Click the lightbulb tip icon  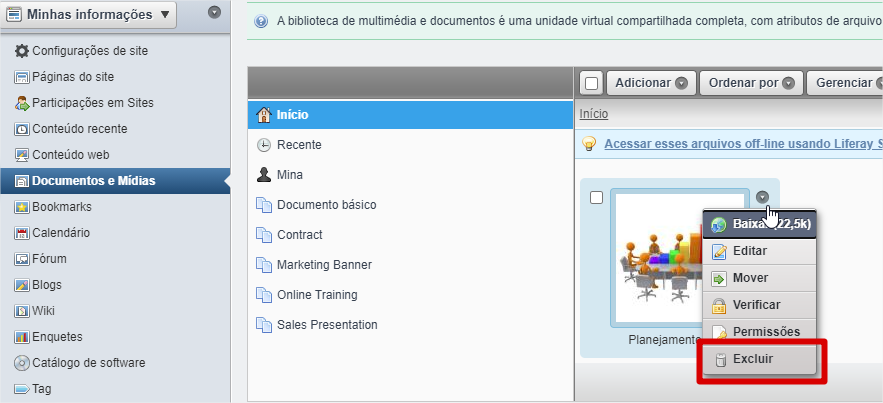pyautogui.click(x=590, y=144)
